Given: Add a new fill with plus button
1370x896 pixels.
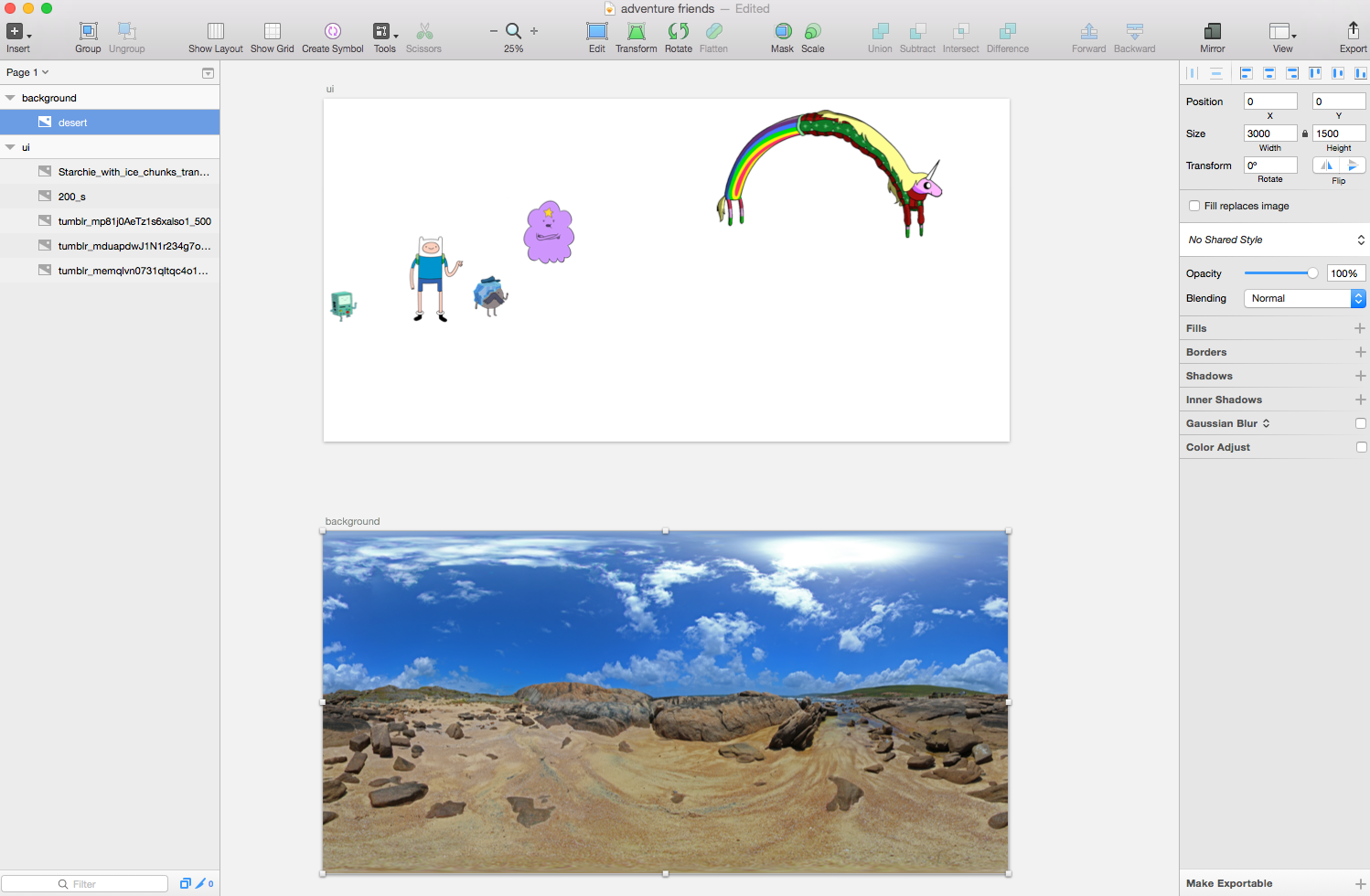Looking at the screenshot, I should [x=1360, y=328].
